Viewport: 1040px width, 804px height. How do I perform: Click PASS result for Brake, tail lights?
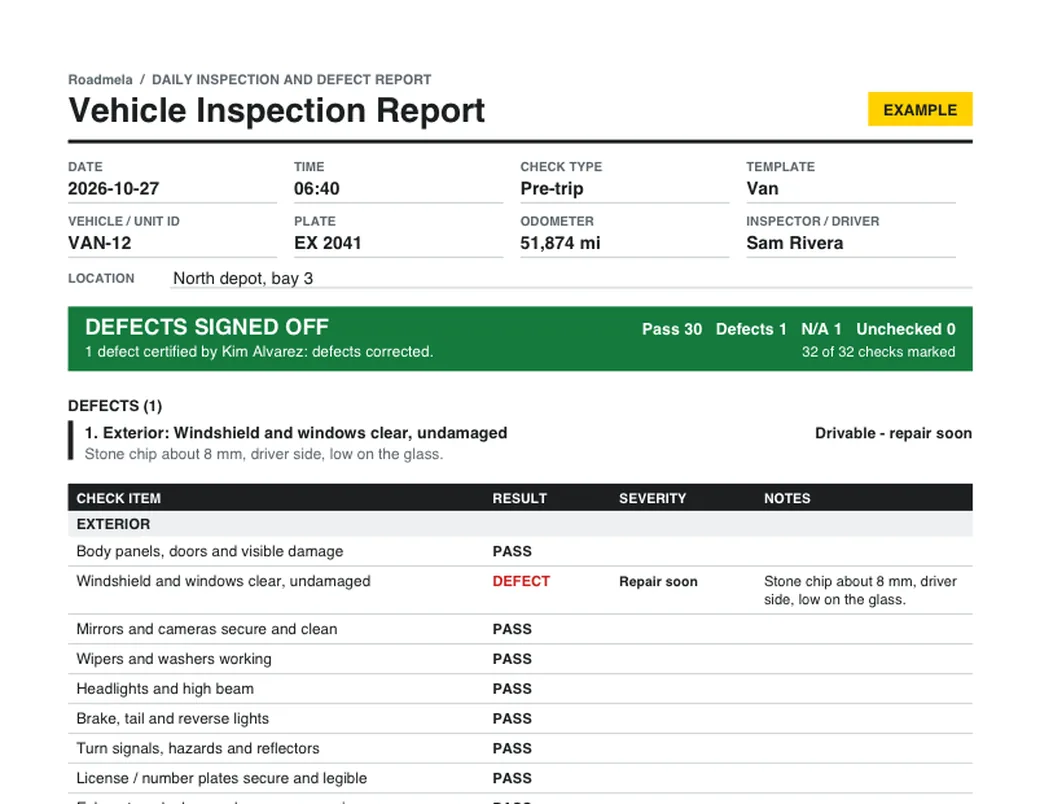tap(512, 718)
